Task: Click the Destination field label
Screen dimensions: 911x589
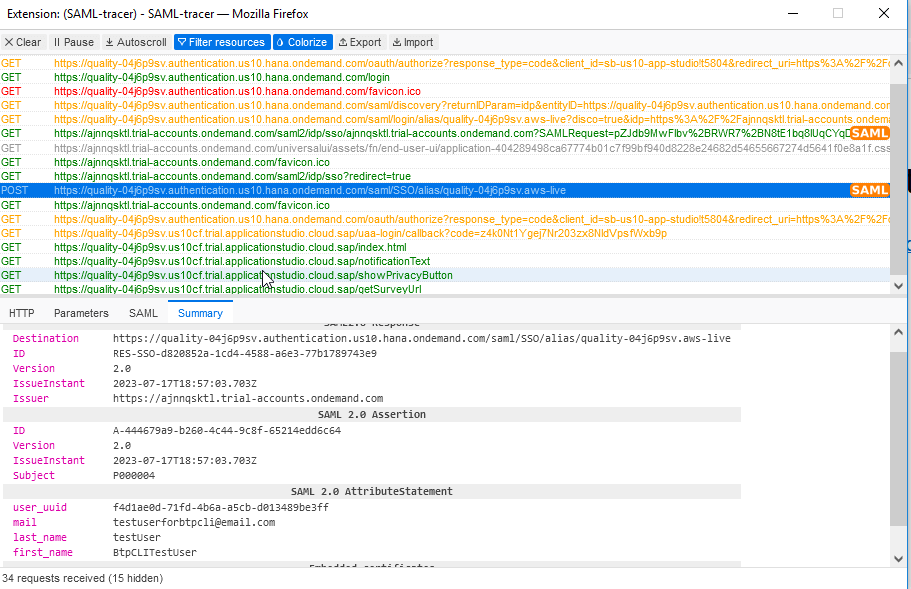Action: pyautogui.click(x=45, y=338)
